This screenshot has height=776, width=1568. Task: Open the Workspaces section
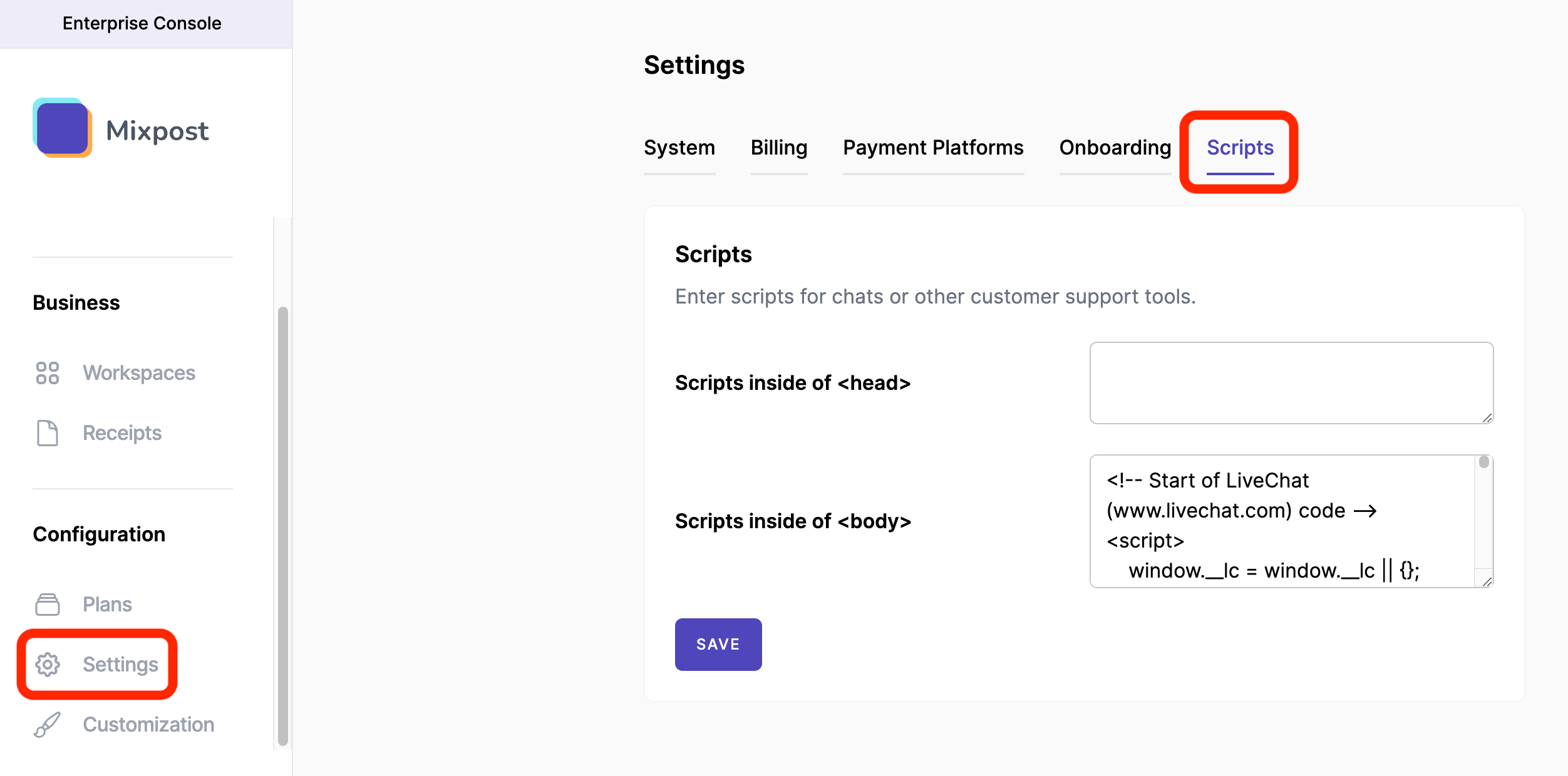click(x=138, y=372)
